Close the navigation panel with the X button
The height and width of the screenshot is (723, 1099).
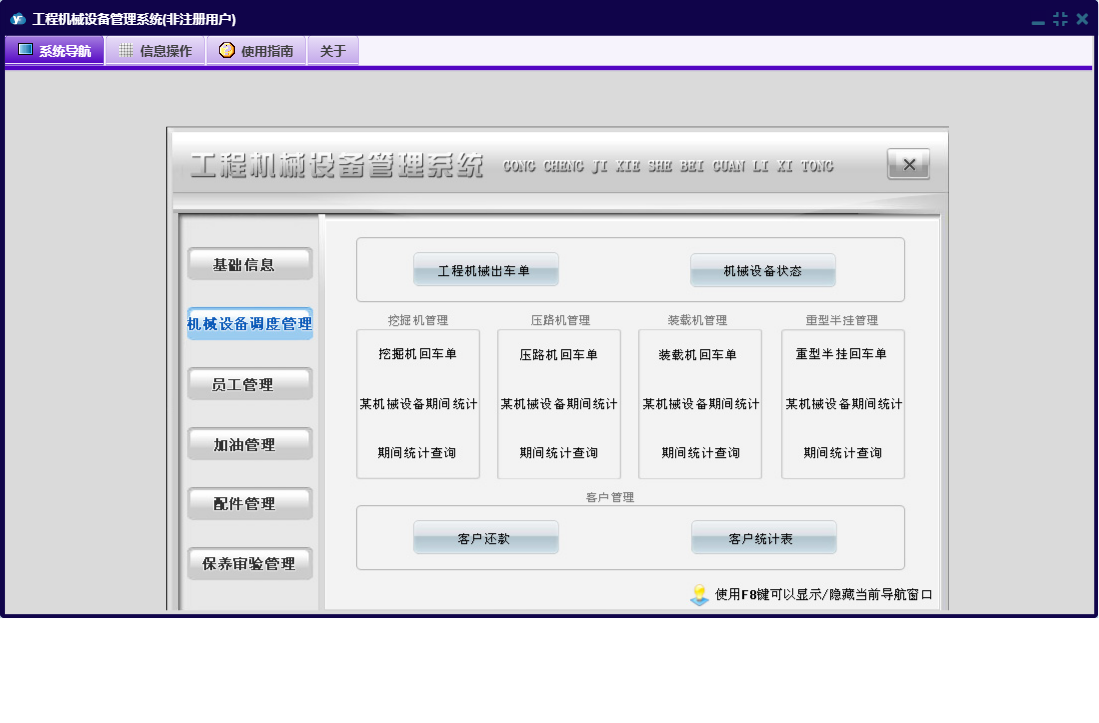tap(908, 165)
